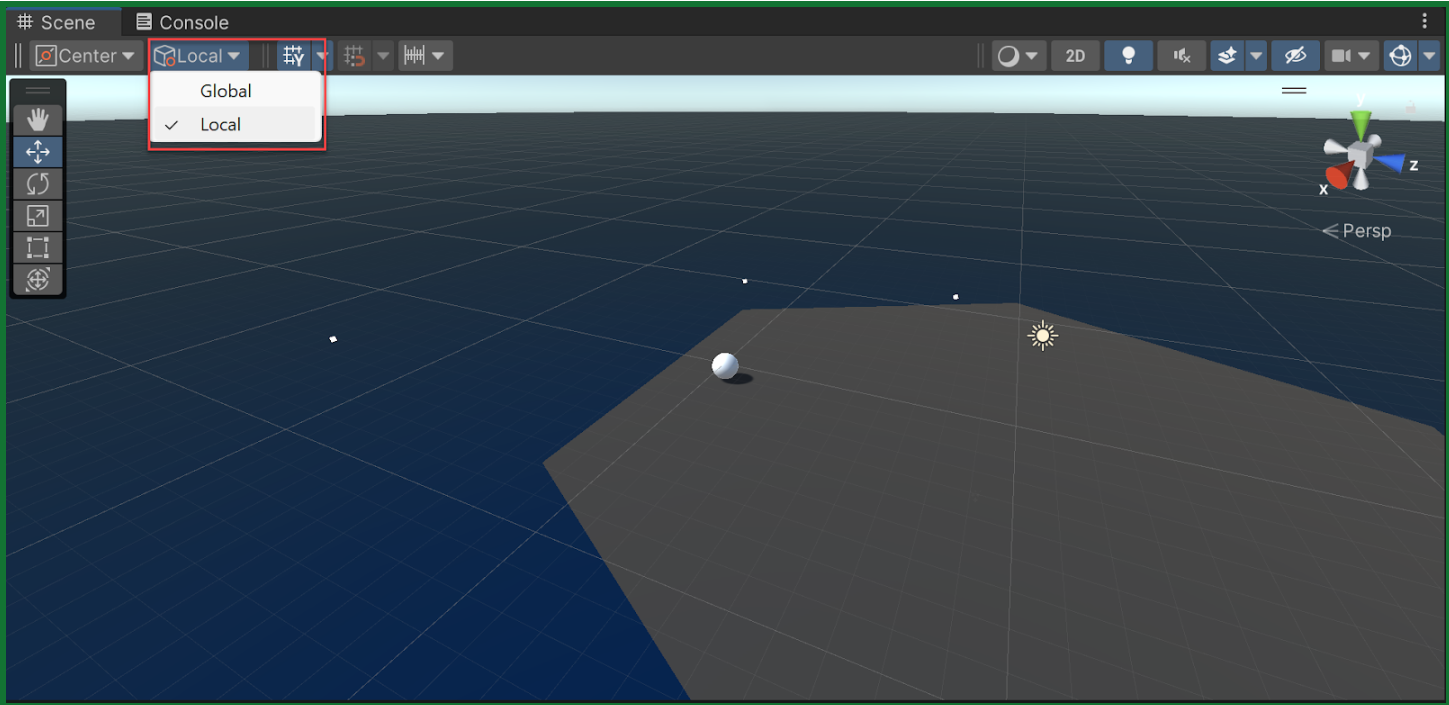Image resolution: width=1449 pixels, height=705 pixels.
Task: Select the Scale tool
Action: click(x=38, y=216)
